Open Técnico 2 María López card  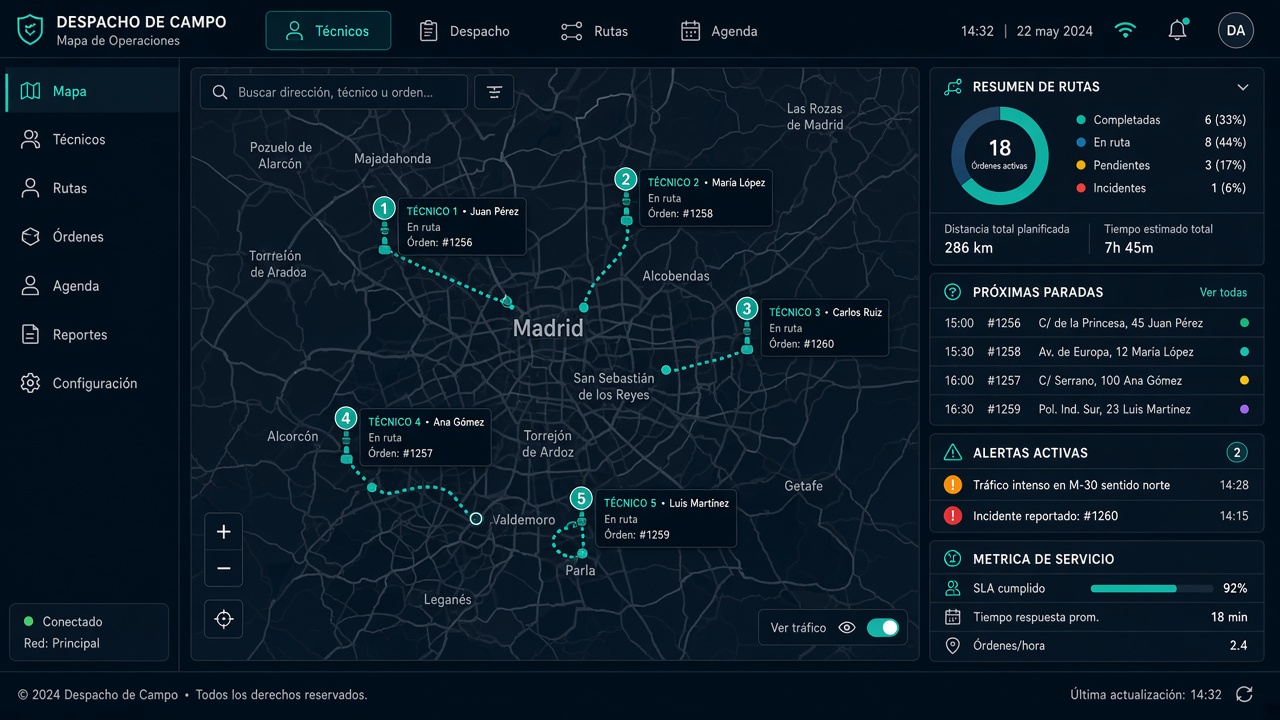706,198
